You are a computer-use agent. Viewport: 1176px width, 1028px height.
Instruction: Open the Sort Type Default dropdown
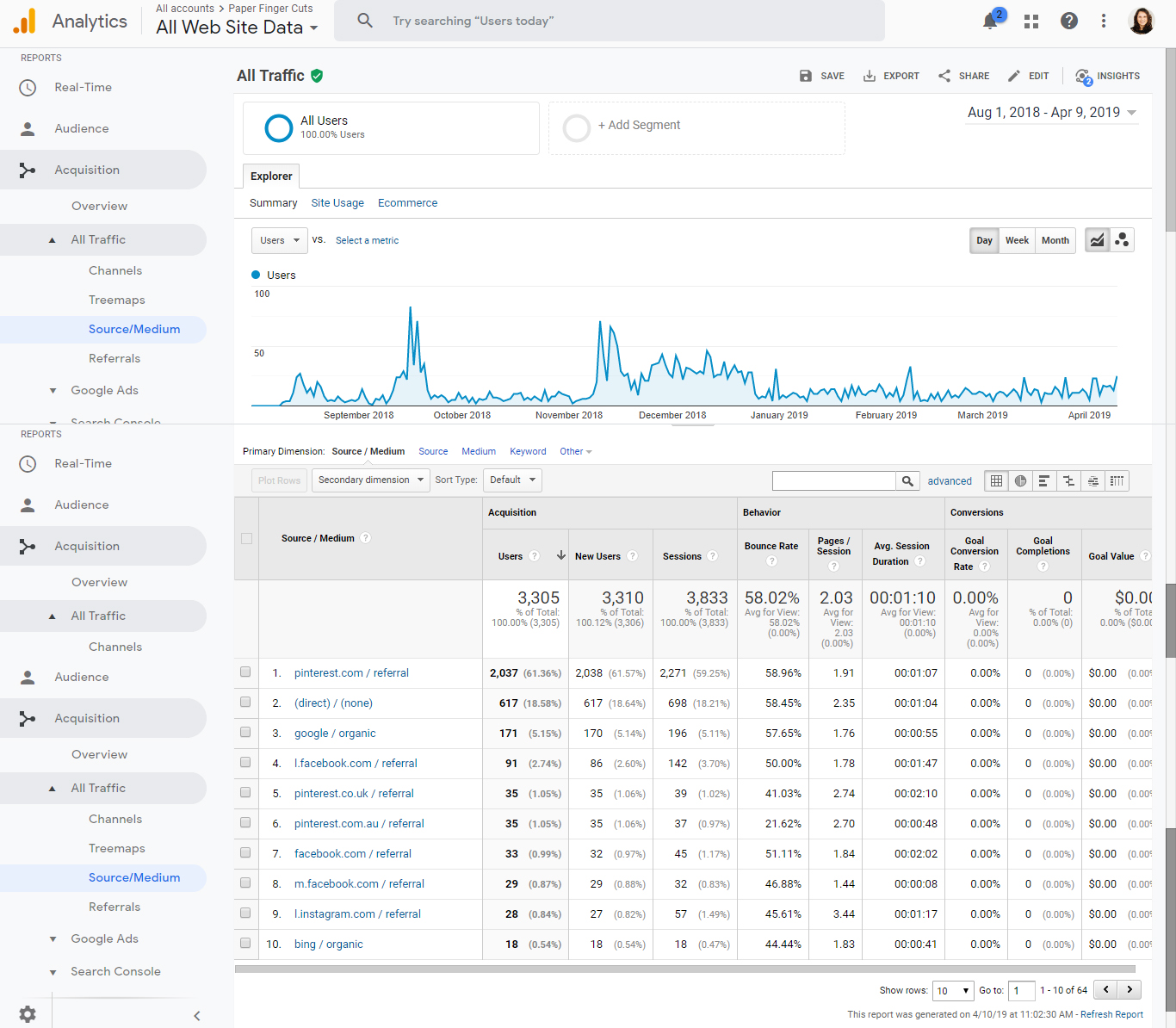(x=512, y=480)
